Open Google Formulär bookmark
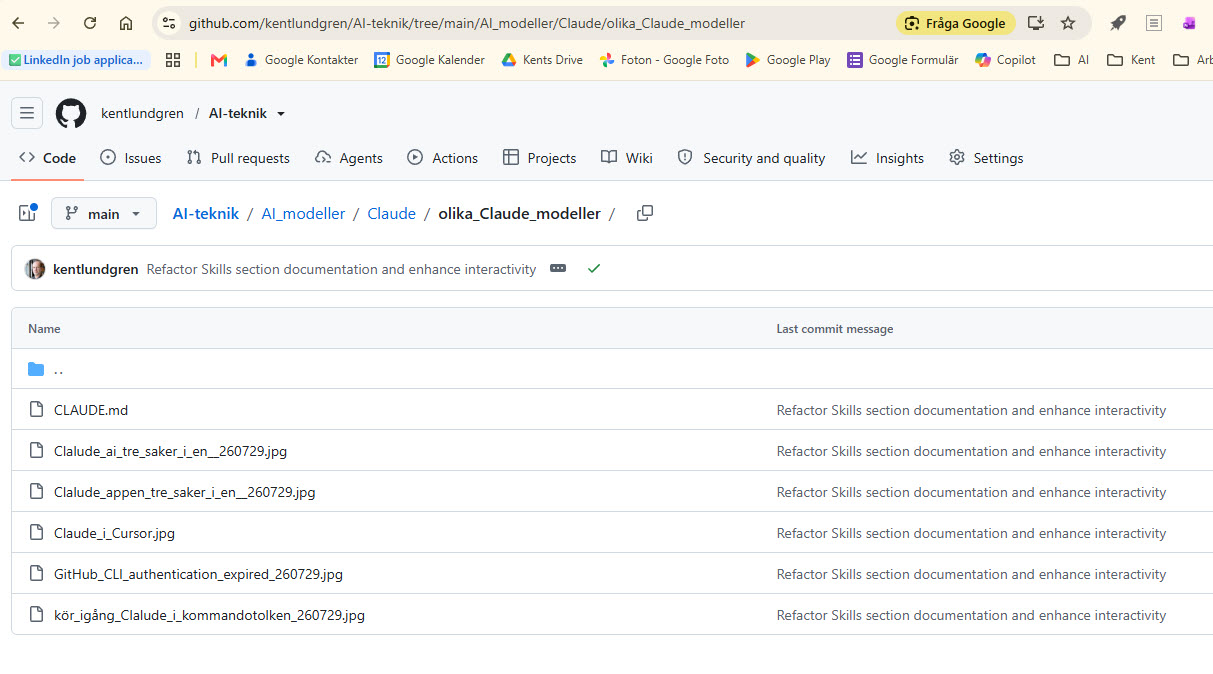The width and height of the screenshot is (1213, 674). click(903, 60)
